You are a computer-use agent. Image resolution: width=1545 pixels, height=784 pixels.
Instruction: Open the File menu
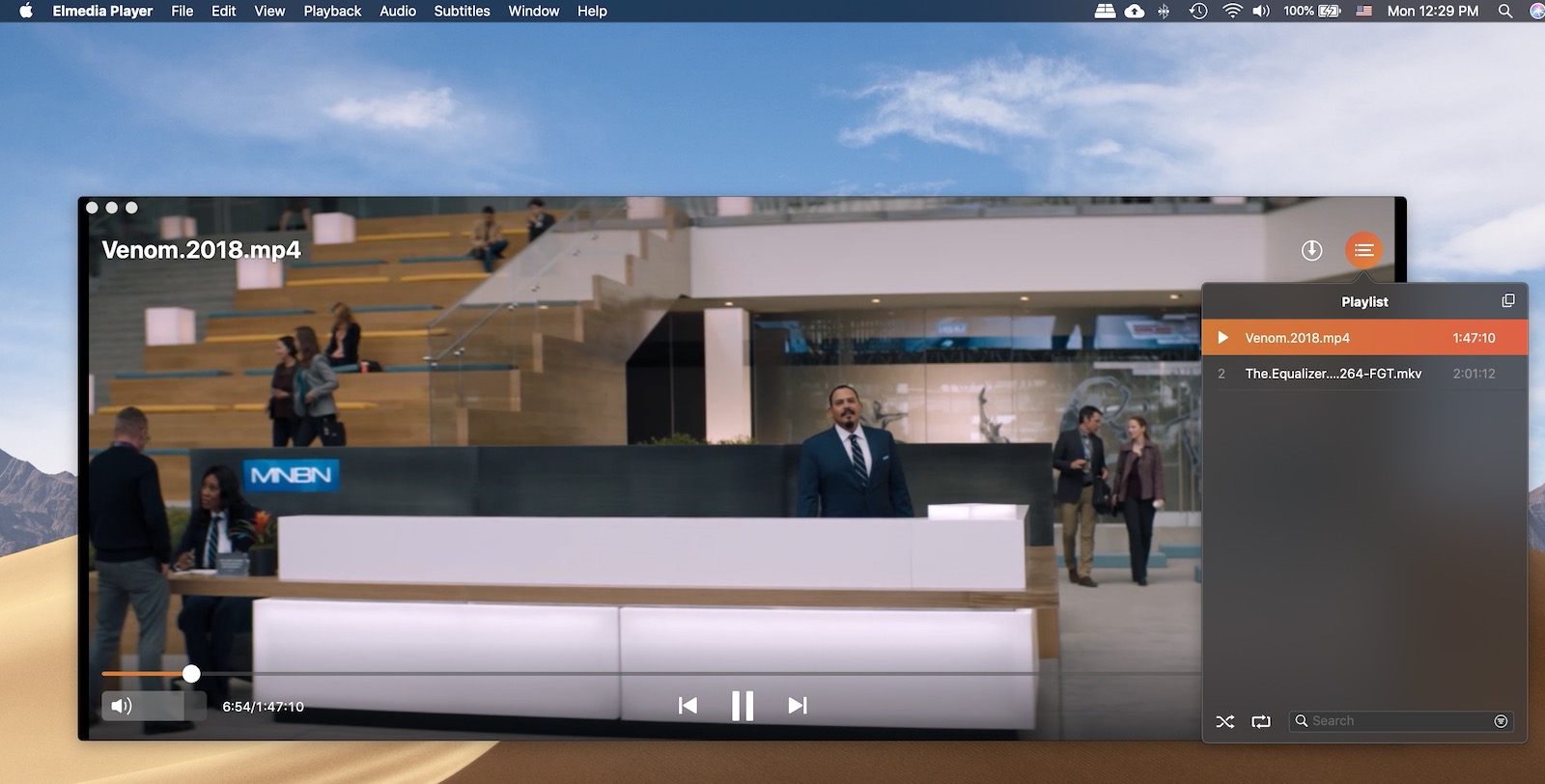182,11
